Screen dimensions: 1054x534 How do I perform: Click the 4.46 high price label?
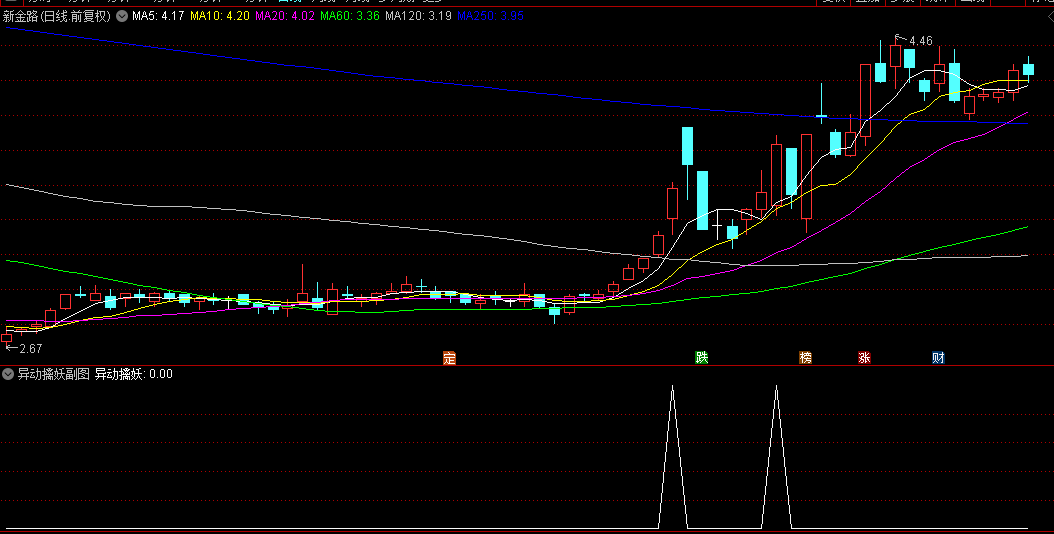pos(921,41)
